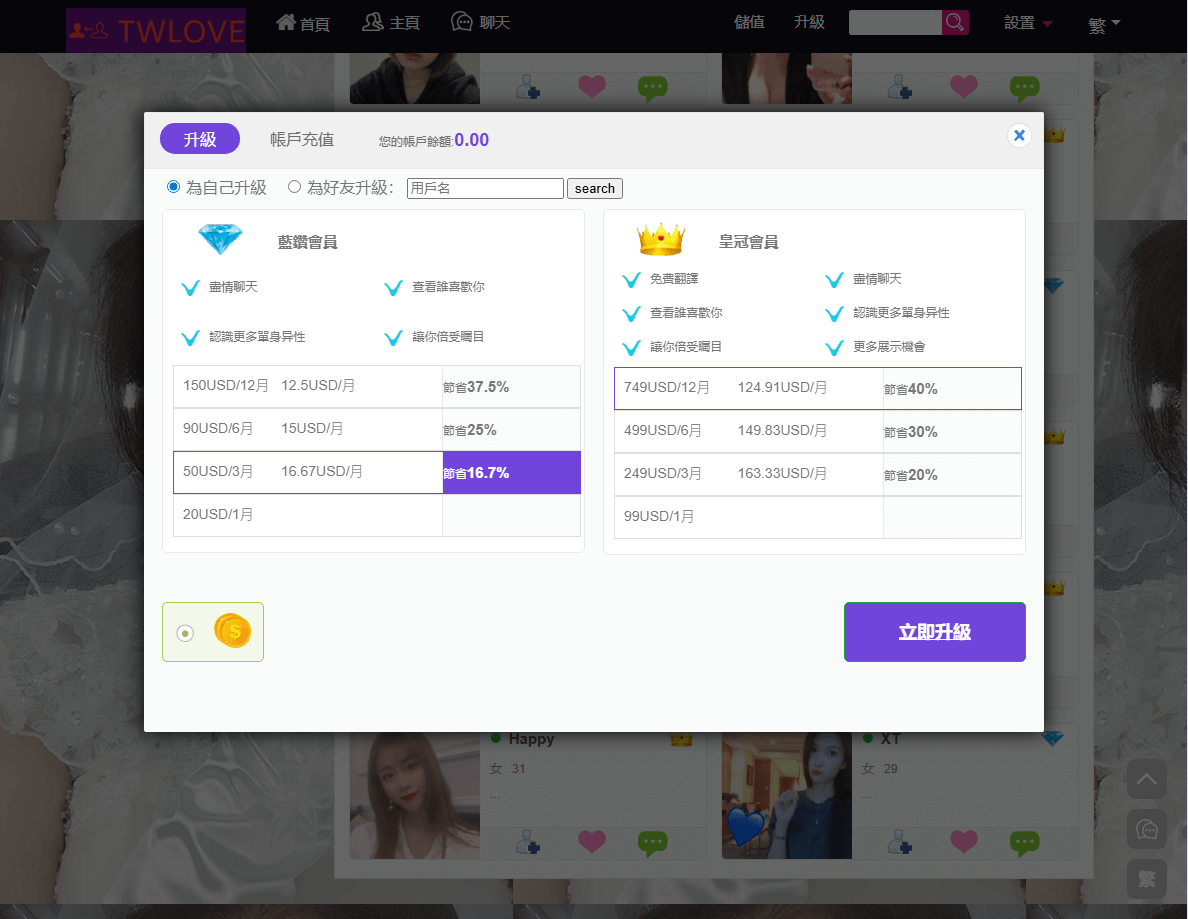Select 為自己升級 radio option

174,186
